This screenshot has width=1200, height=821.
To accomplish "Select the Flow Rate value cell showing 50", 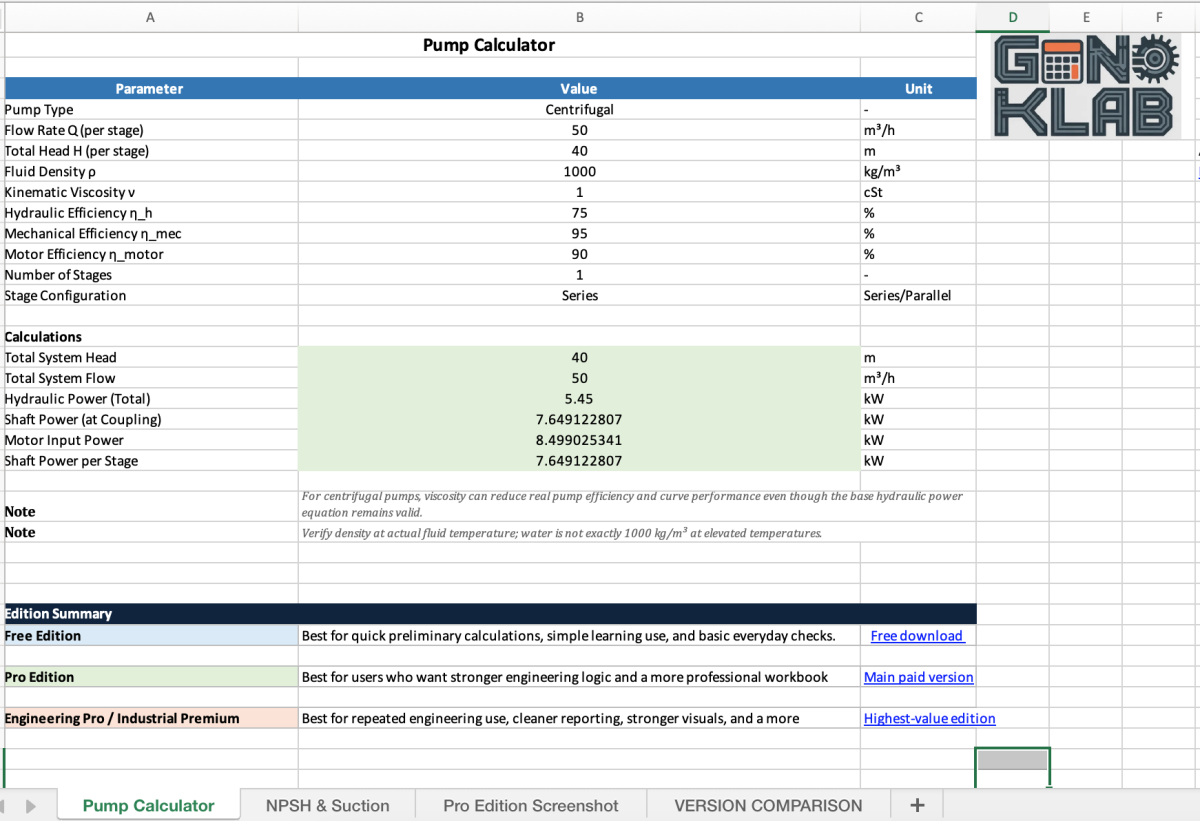I will [579, 130].
